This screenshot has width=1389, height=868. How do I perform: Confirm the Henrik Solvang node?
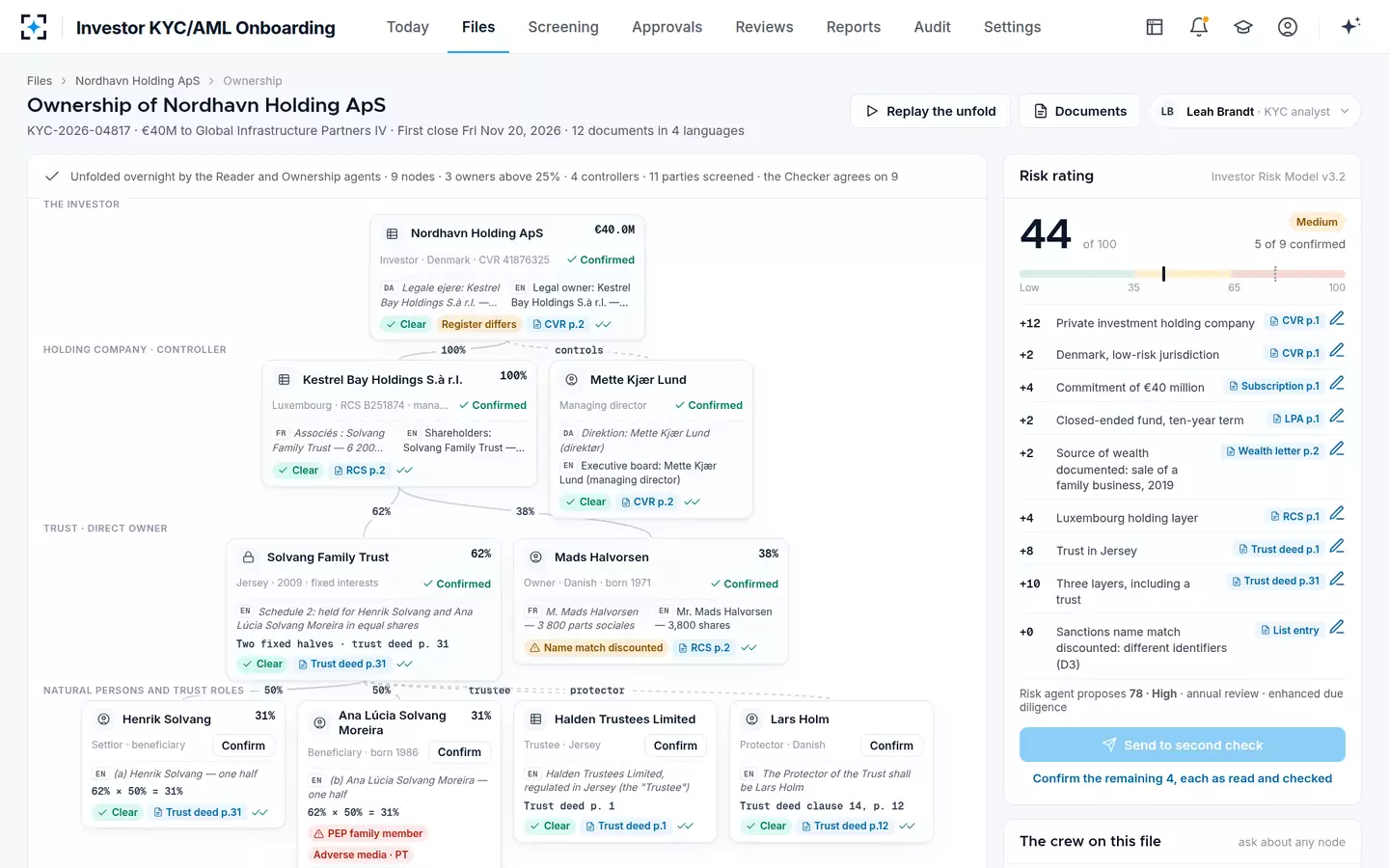(243, 746)
